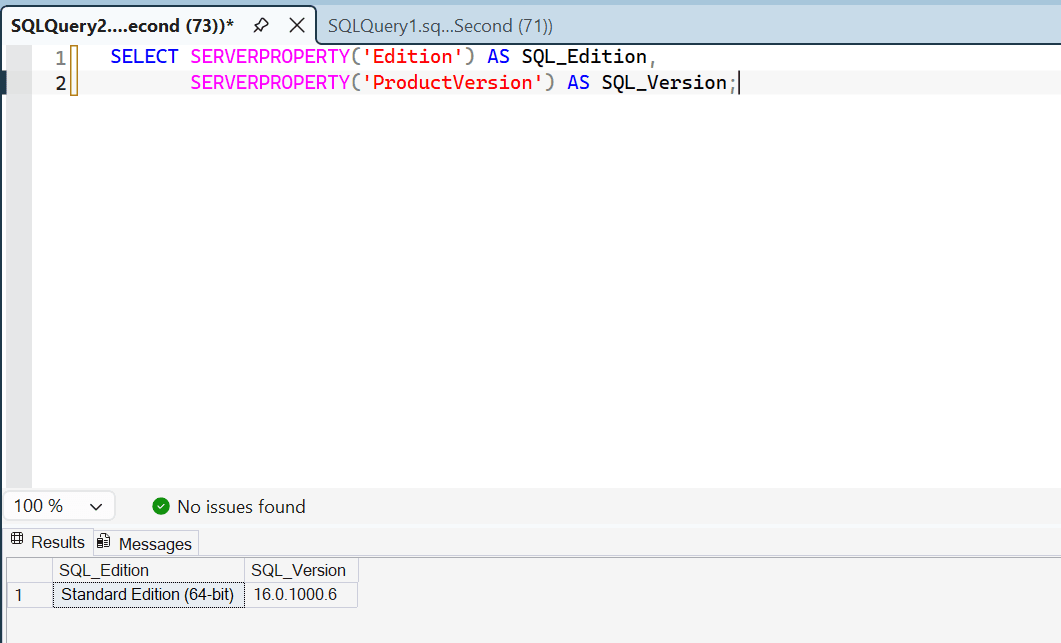
Task: Click the Standard Edition (64-bit) cell
Action: click(x=147, y=595)
